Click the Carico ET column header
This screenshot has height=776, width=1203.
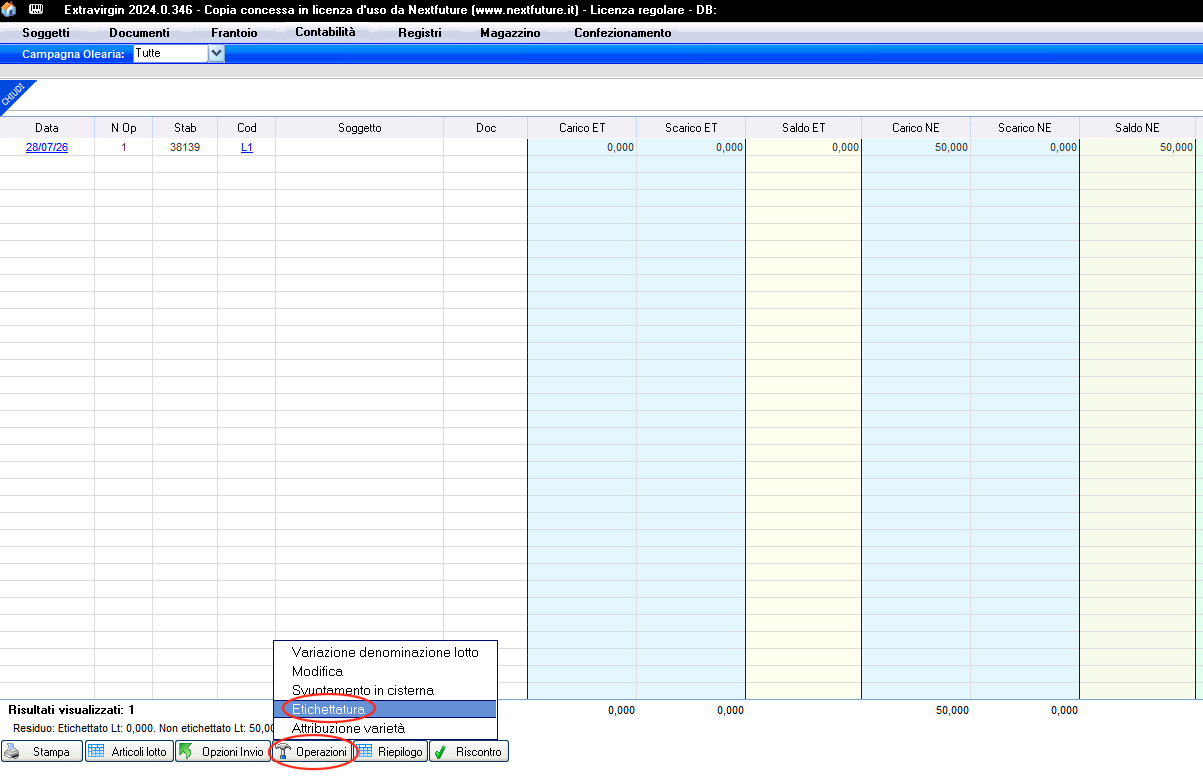(x=582, y=128)
